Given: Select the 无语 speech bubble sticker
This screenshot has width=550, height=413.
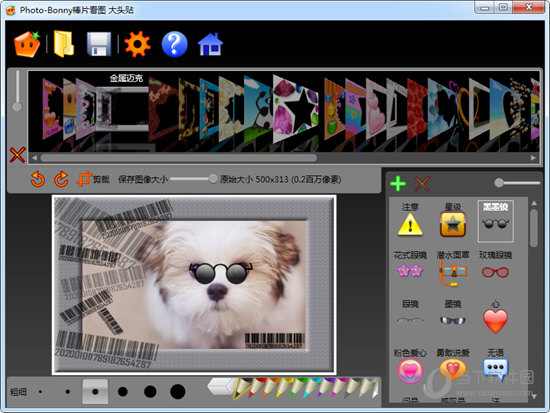Looking at the screenshot, I should coord(495,366).
